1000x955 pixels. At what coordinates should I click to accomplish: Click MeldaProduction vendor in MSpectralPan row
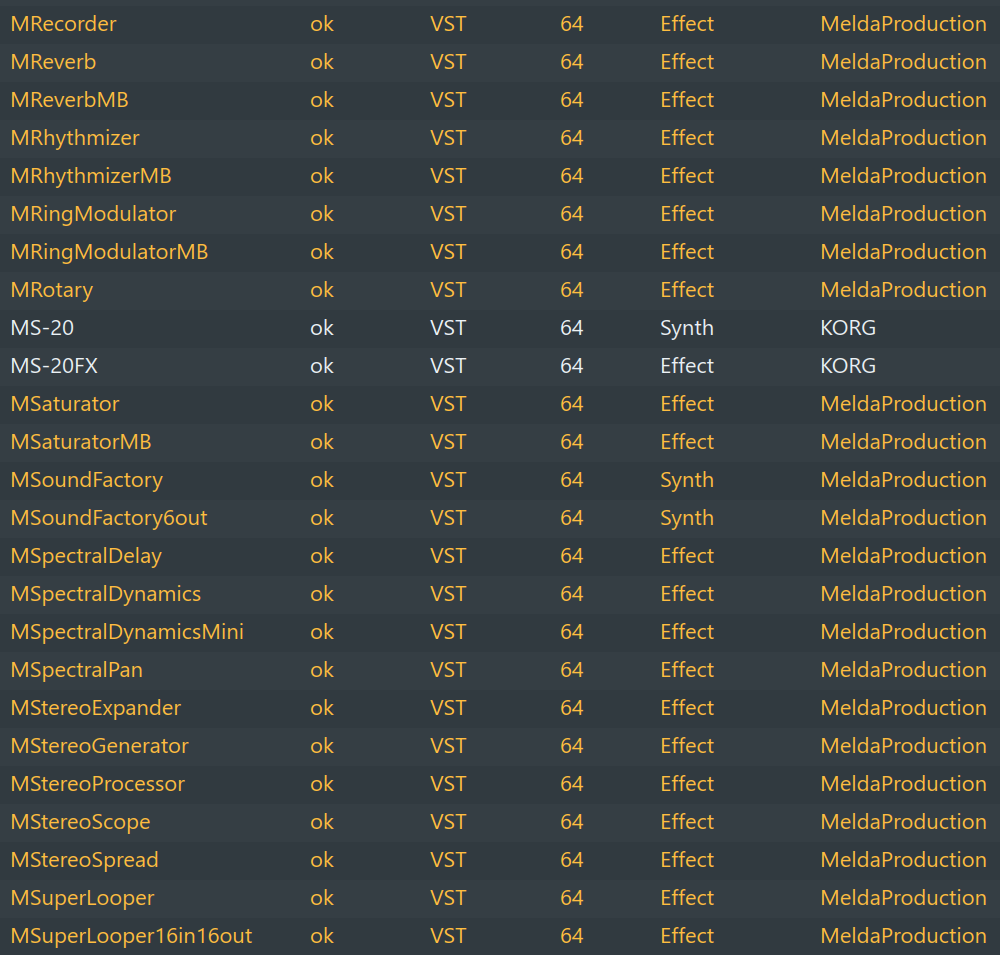pyautogui.click(x=903, y=670)
